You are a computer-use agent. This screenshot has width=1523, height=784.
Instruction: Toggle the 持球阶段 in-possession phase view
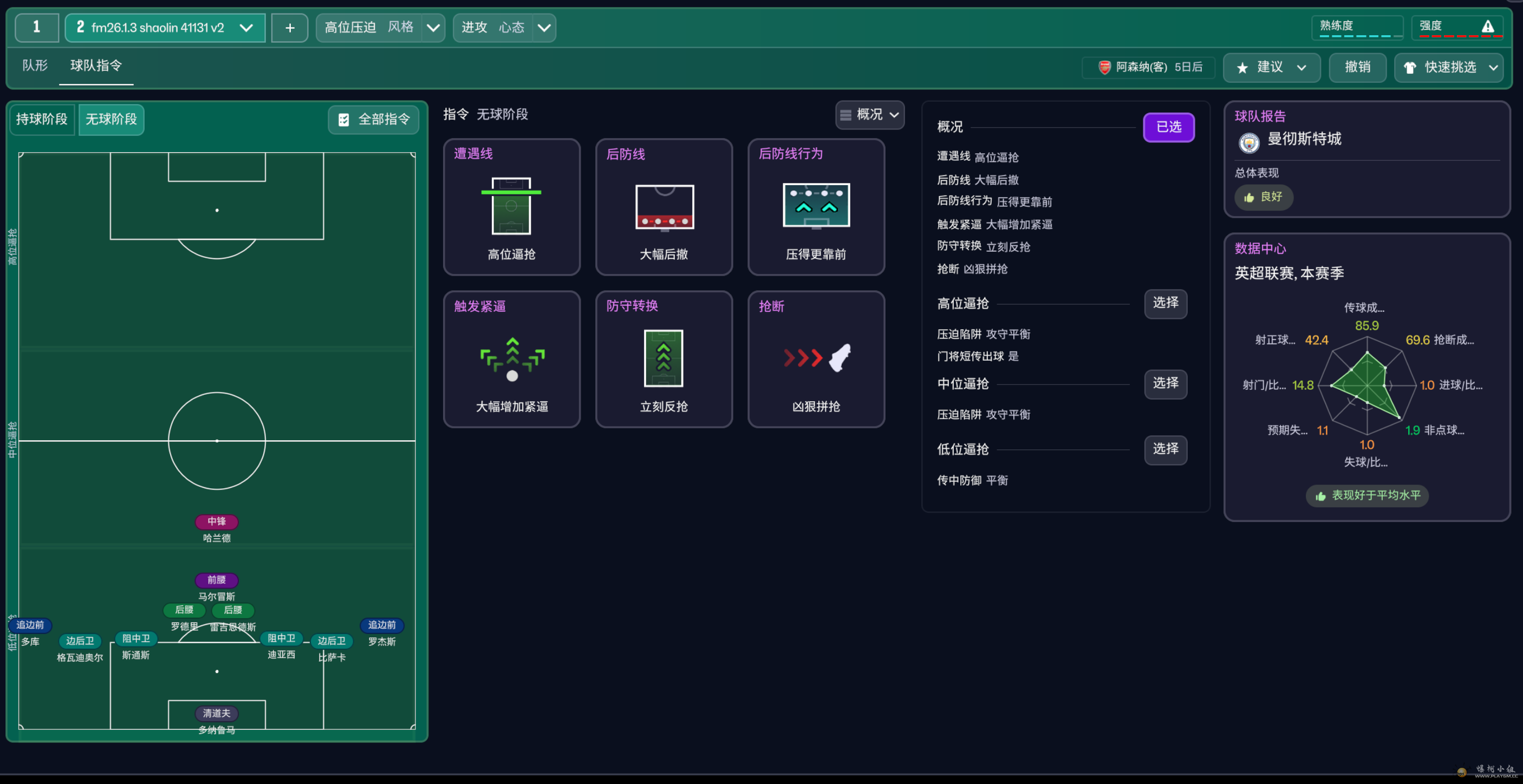click(x=42, y=120)
